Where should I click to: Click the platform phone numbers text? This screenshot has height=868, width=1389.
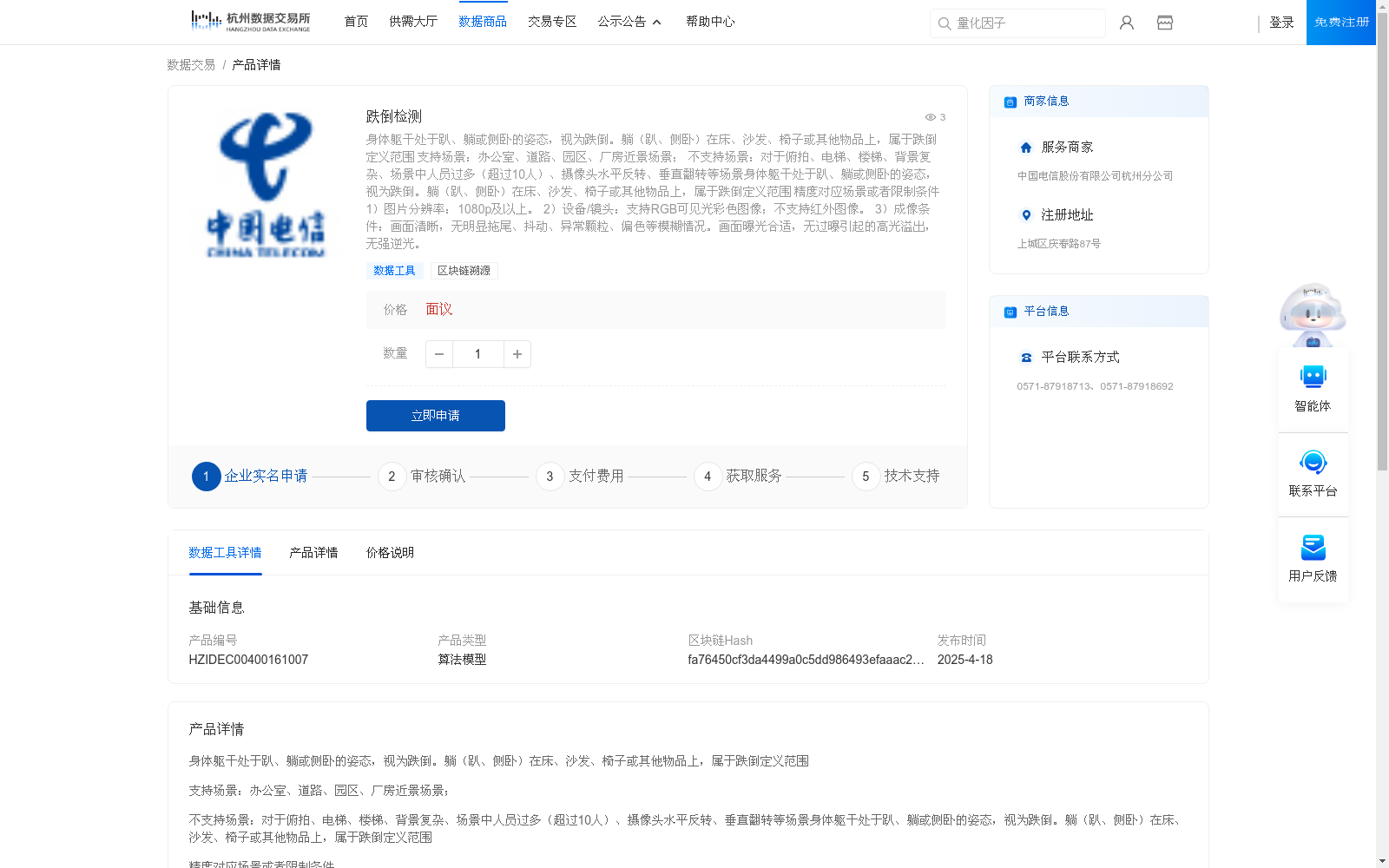tap(1095, 386)
